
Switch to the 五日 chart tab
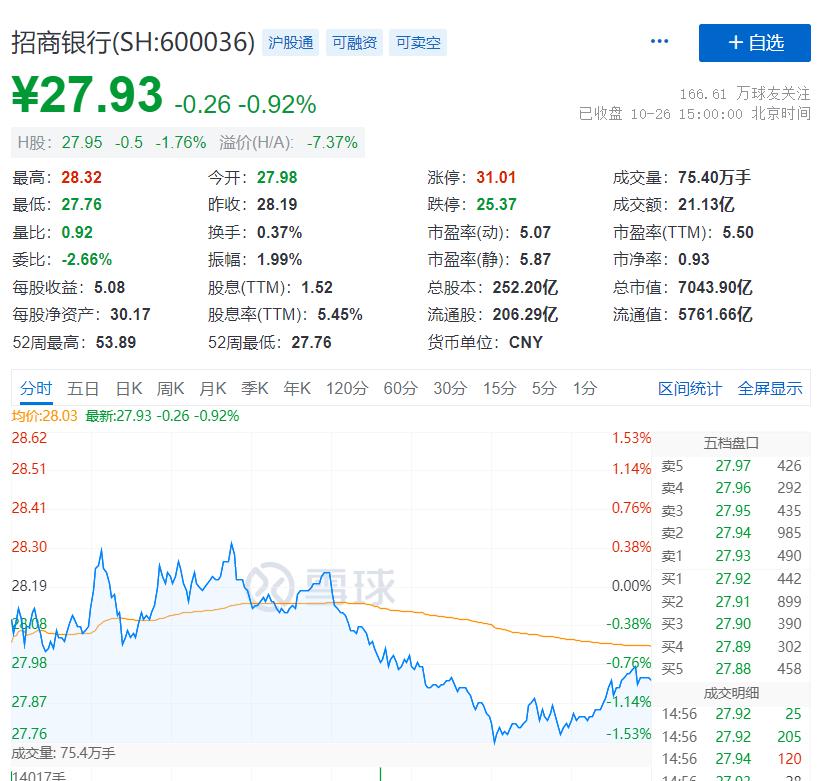tap(83, 388)
